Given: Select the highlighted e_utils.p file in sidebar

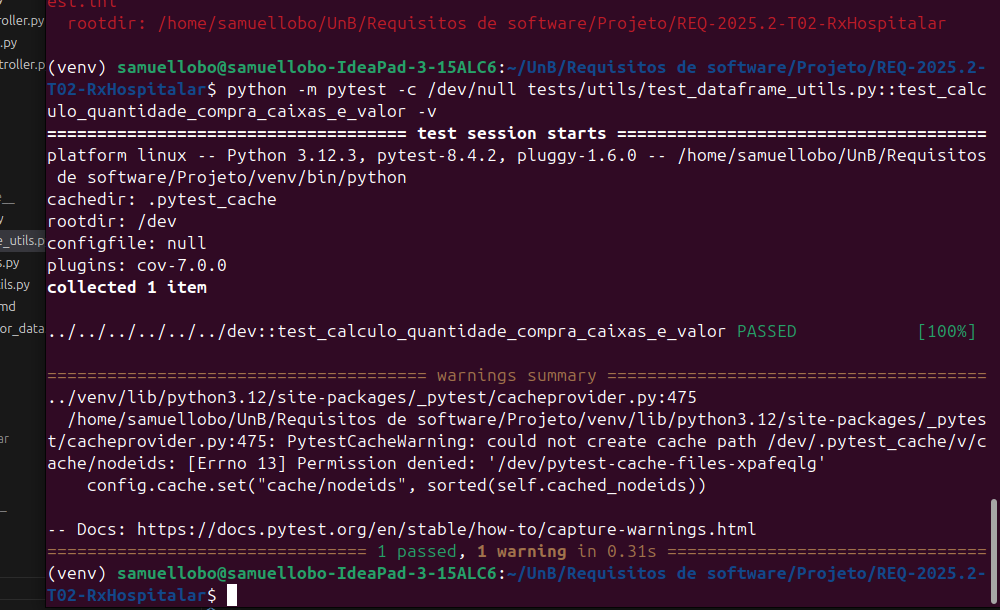Looking at the screenshot, I should pos(22,241).
